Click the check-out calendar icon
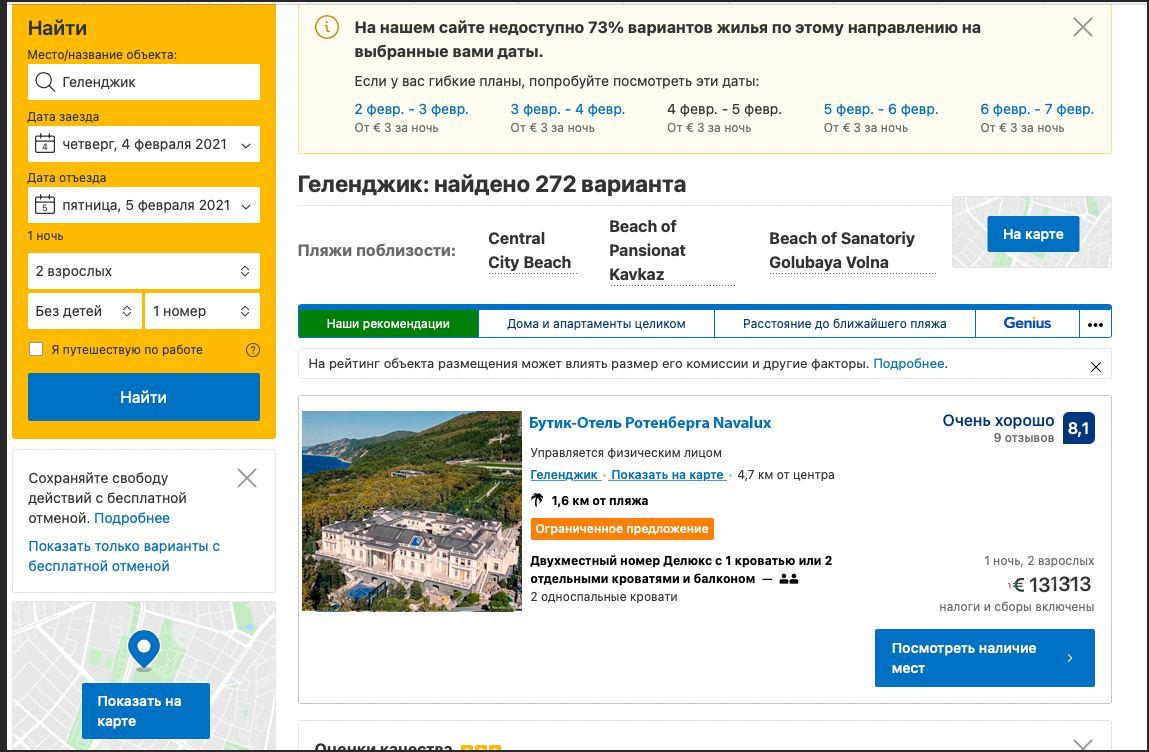The height and width of the screenshot is (752, 1149). point(45,204)
